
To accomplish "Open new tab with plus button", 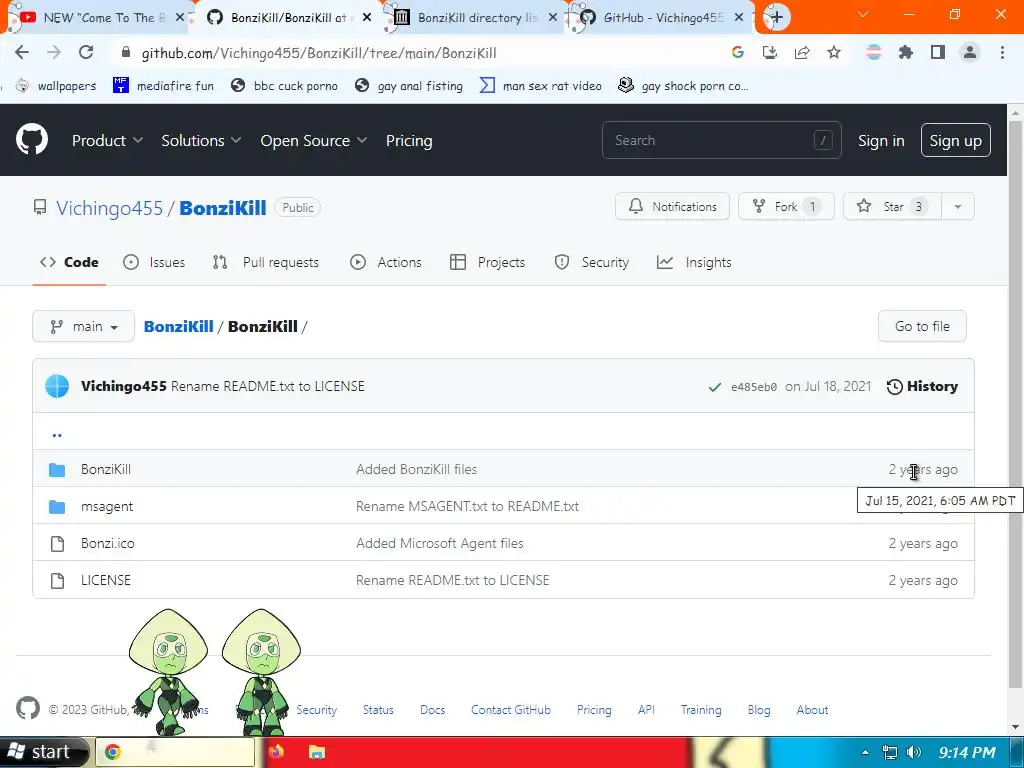I will (x=776, y=17).
